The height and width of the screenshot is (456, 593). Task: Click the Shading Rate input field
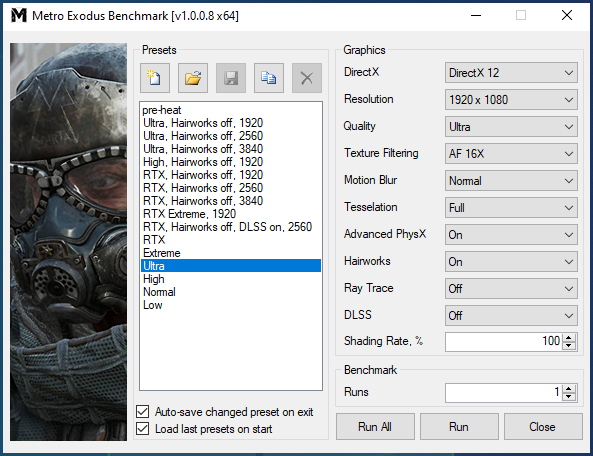(x=504, y=341)
